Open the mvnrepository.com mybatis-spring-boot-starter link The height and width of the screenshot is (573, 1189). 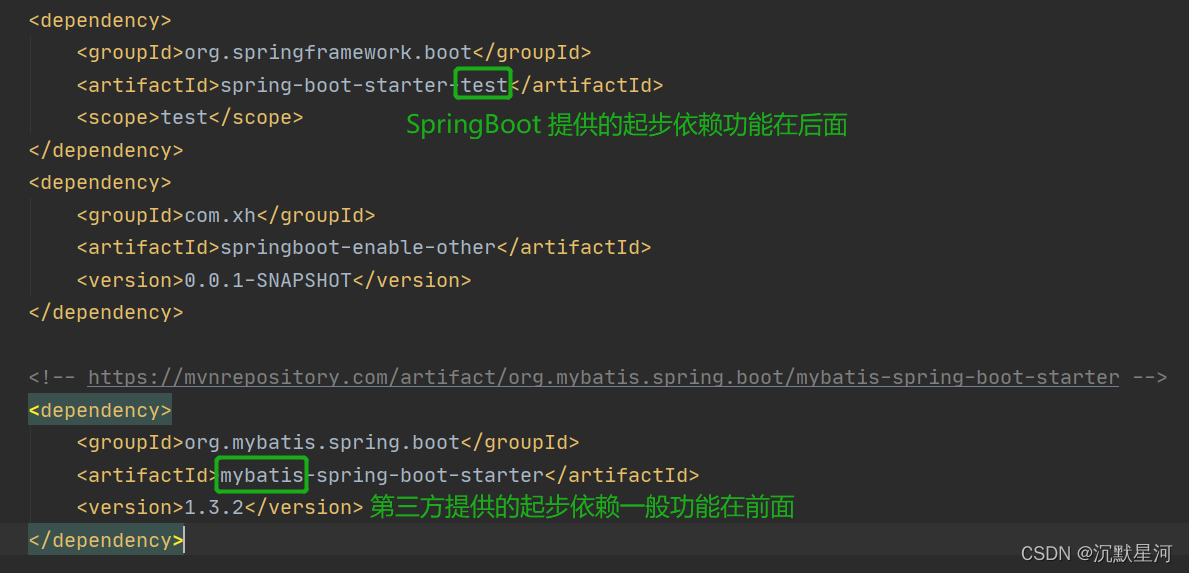tap(603, 377)
